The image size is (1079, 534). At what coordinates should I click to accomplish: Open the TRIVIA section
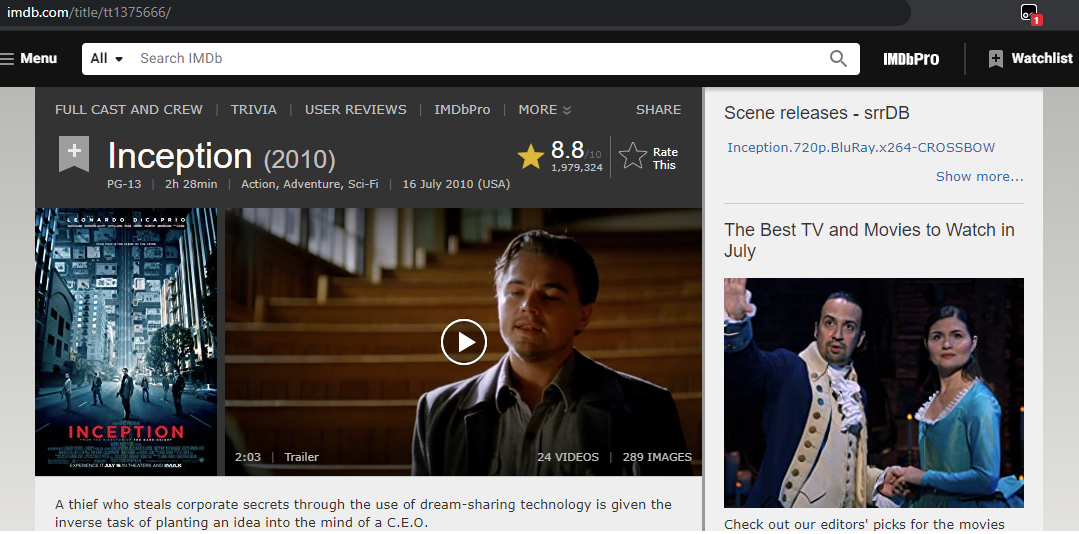(x=253, y=109)
